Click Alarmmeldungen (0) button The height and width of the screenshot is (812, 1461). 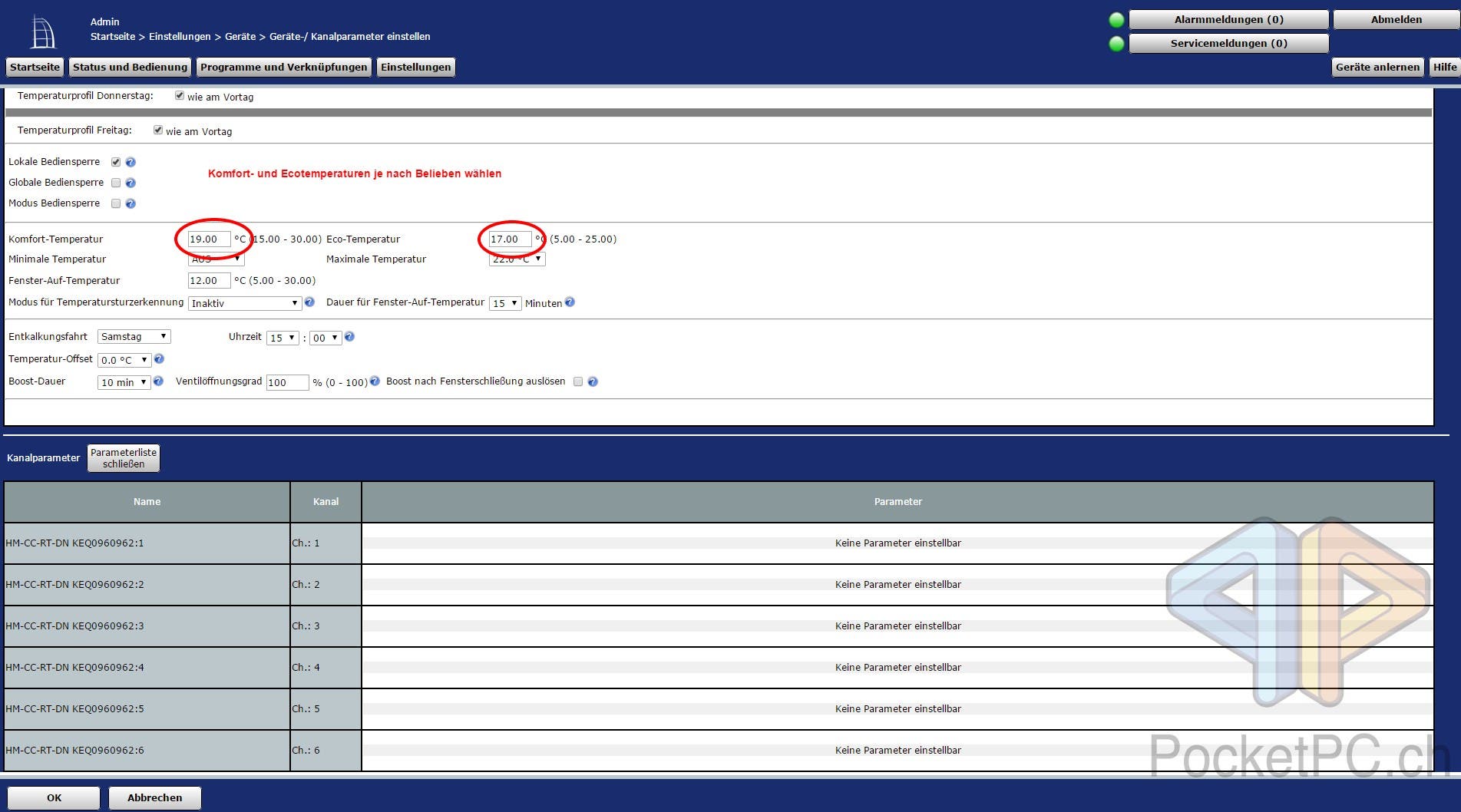tap(1228, 20)
